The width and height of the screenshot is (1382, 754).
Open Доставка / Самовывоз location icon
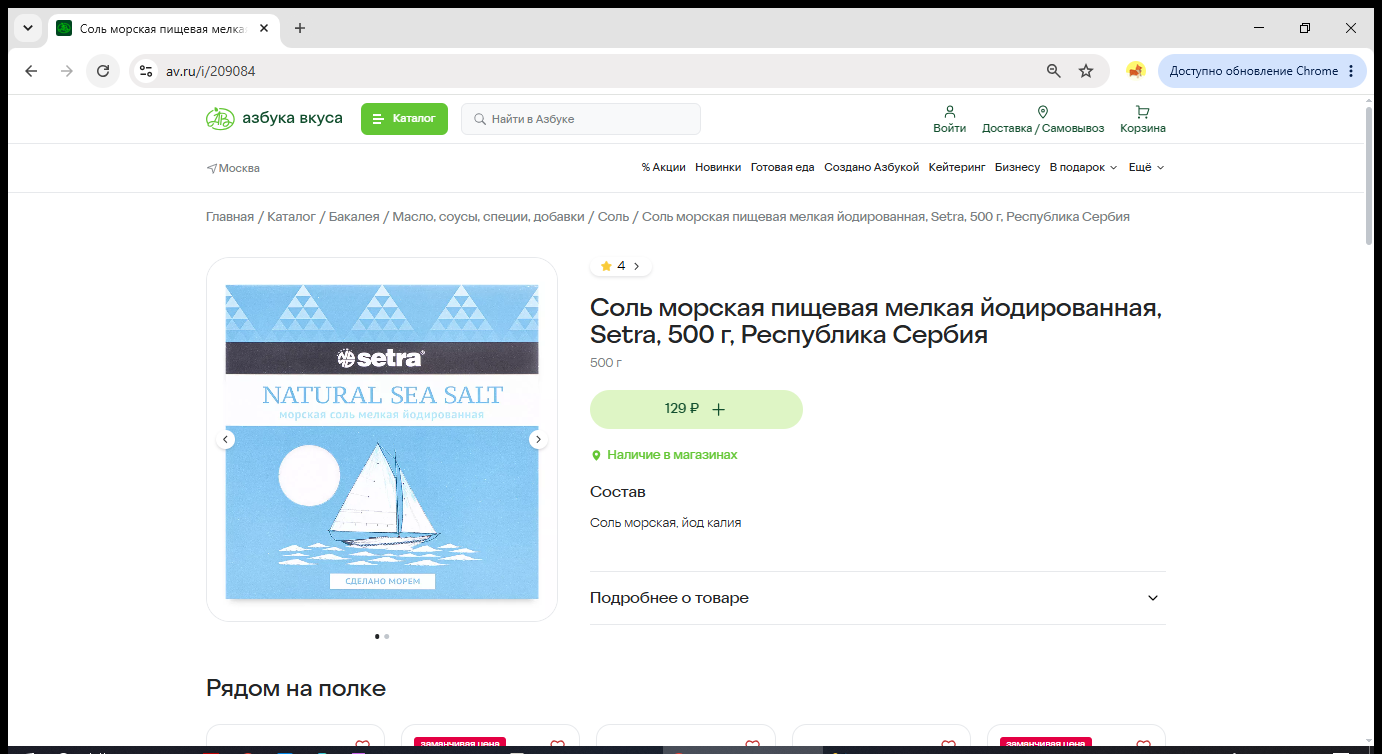[1043, 119]
